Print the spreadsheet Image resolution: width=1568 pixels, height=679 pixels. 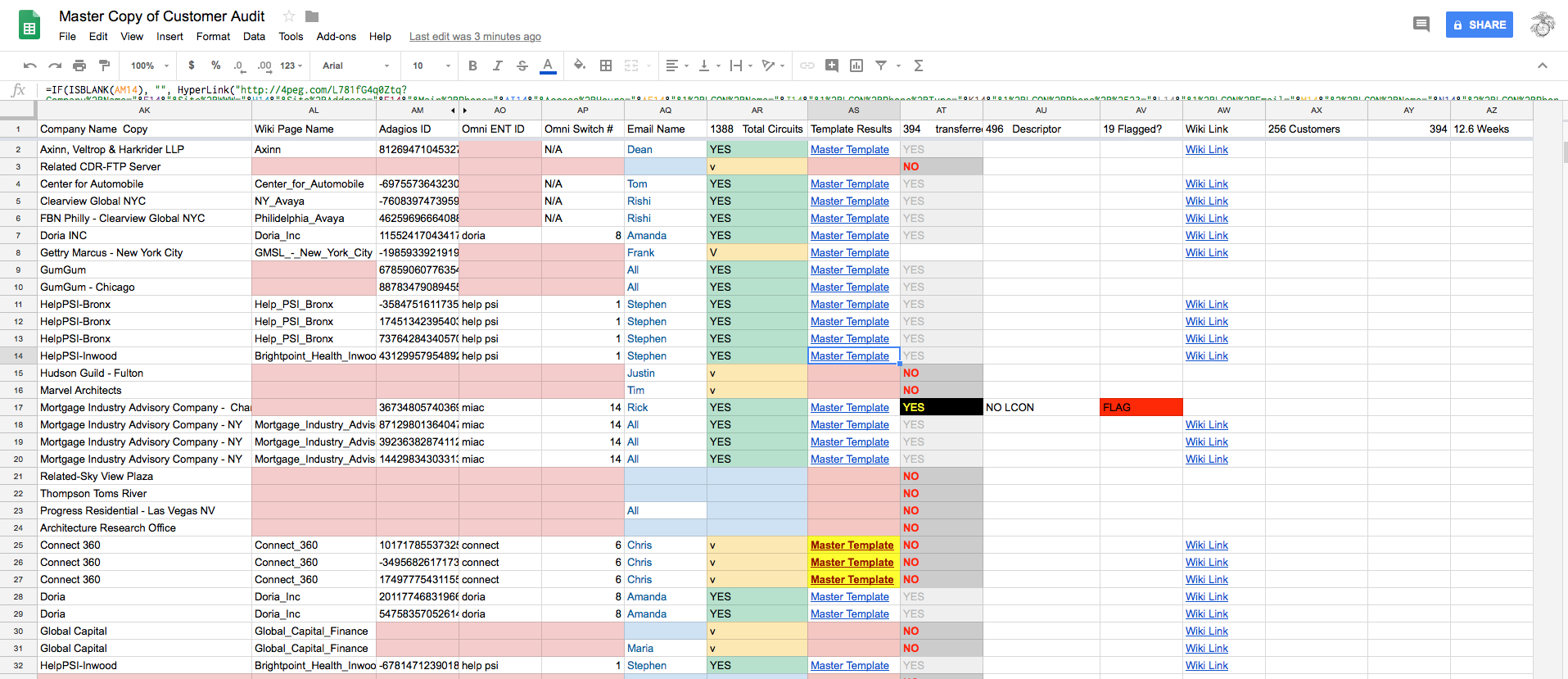coord(79,66)
